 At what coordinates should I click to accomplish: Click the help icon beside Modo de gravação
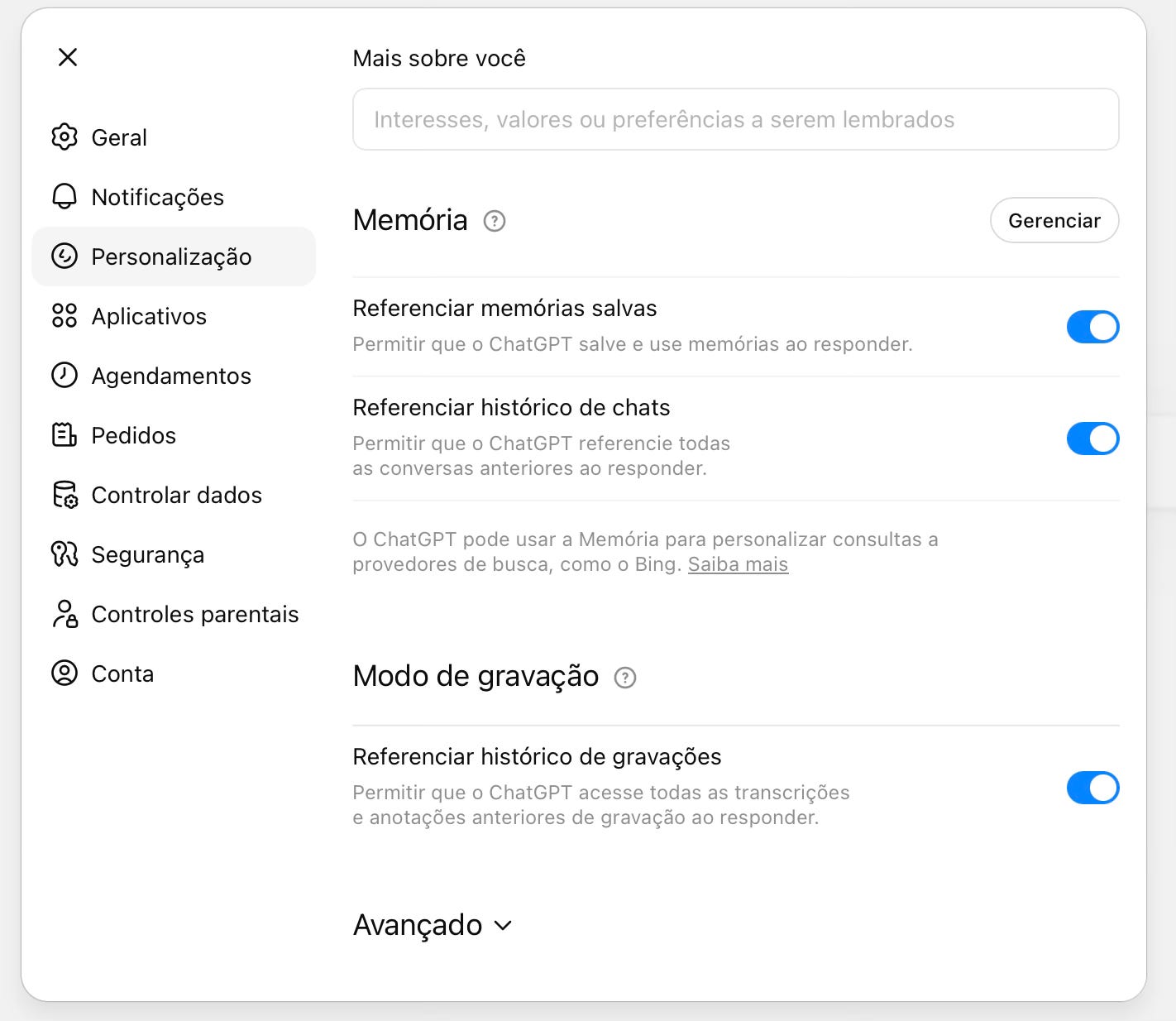(x=625, y=678)
